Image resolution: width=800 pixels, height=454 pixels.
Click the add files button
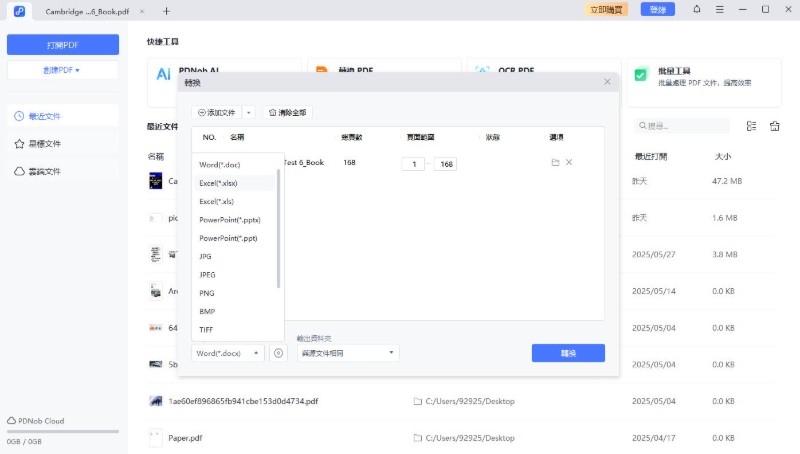pyautogui.click(x=217, y=113)
